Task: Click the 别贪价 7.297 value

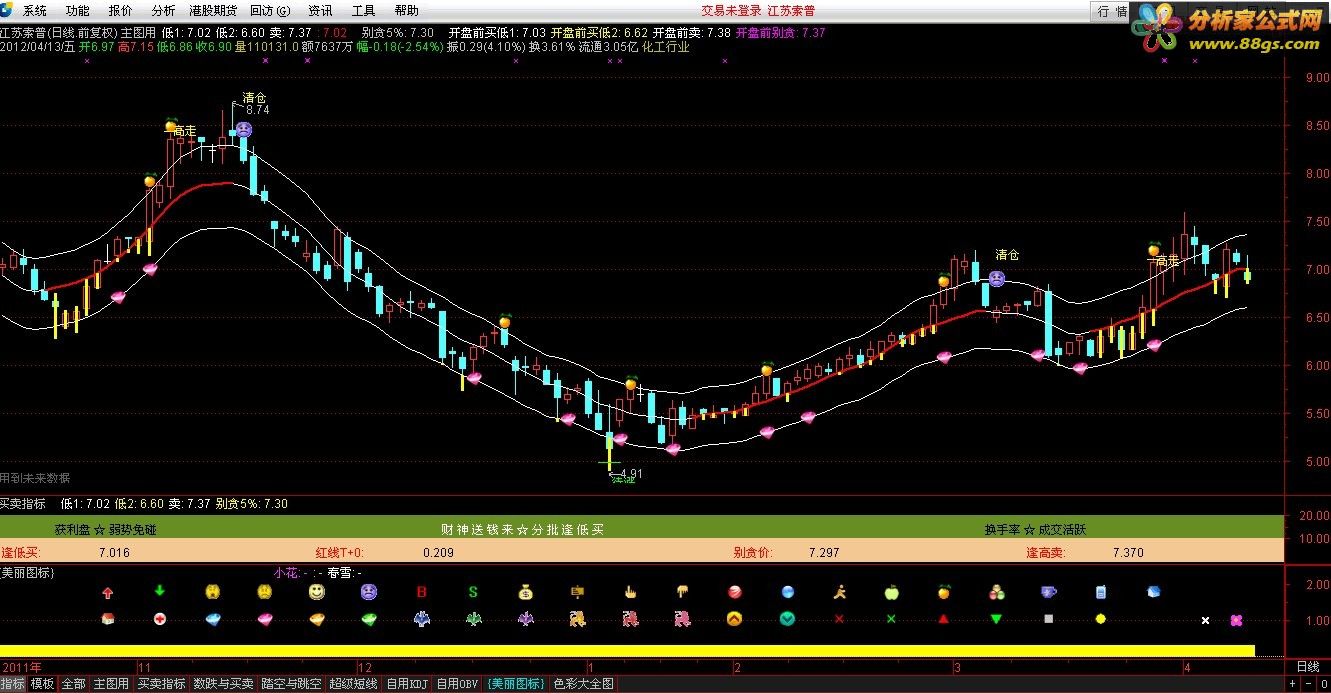Action: (x=824, y=552)
